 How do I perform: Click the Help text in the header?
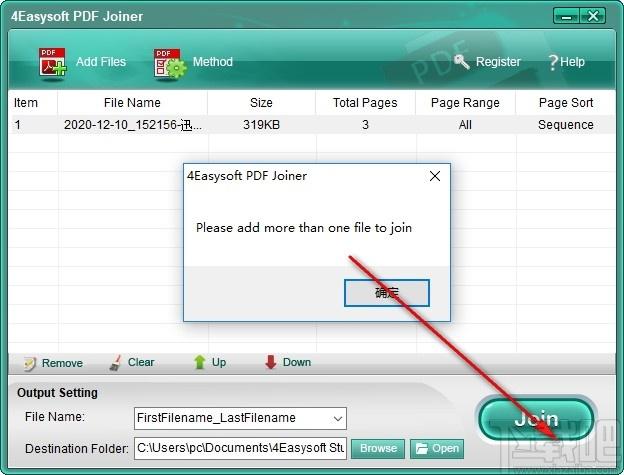click(x=573, y=62)
